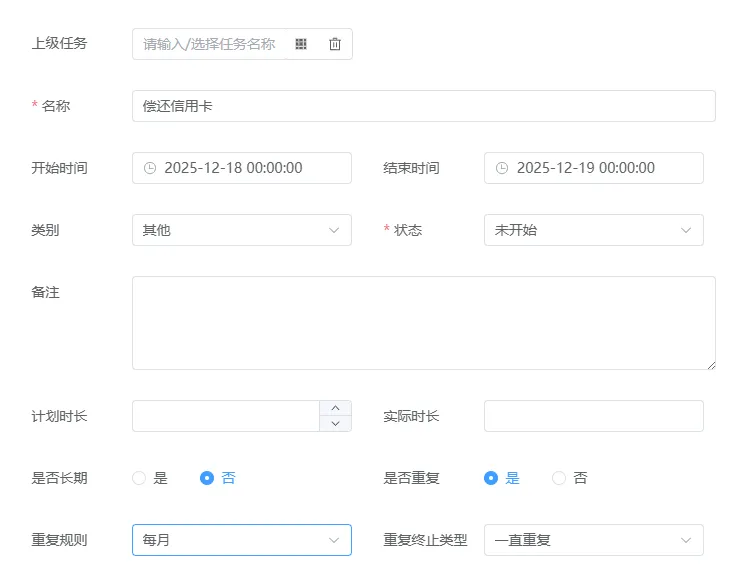Open the 开始时间 date picker field

pyautogui.click(x=250, y=168)
